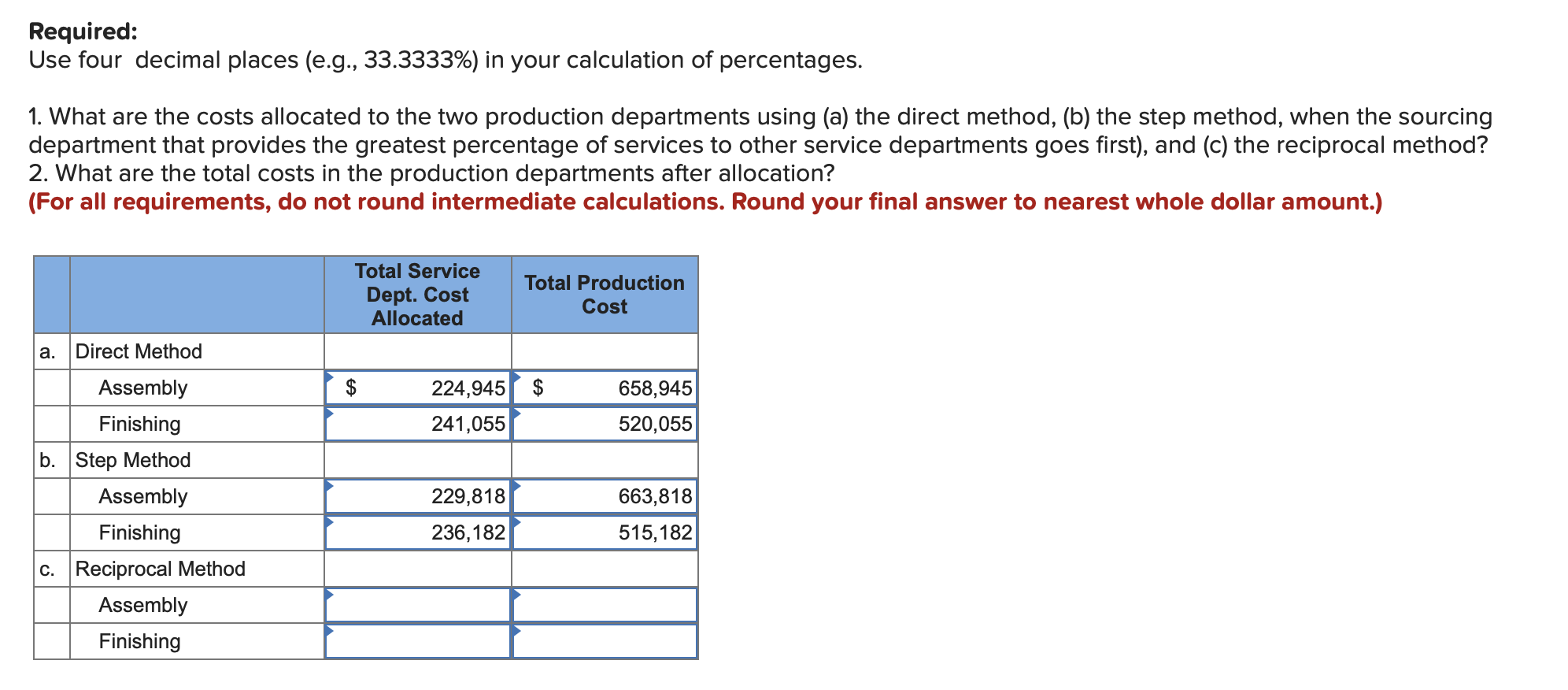The height and width of the screenshot is (690, 1568).
Task: Click the blue marker on Step Method Assembly production cost
Action: (517, 488)
